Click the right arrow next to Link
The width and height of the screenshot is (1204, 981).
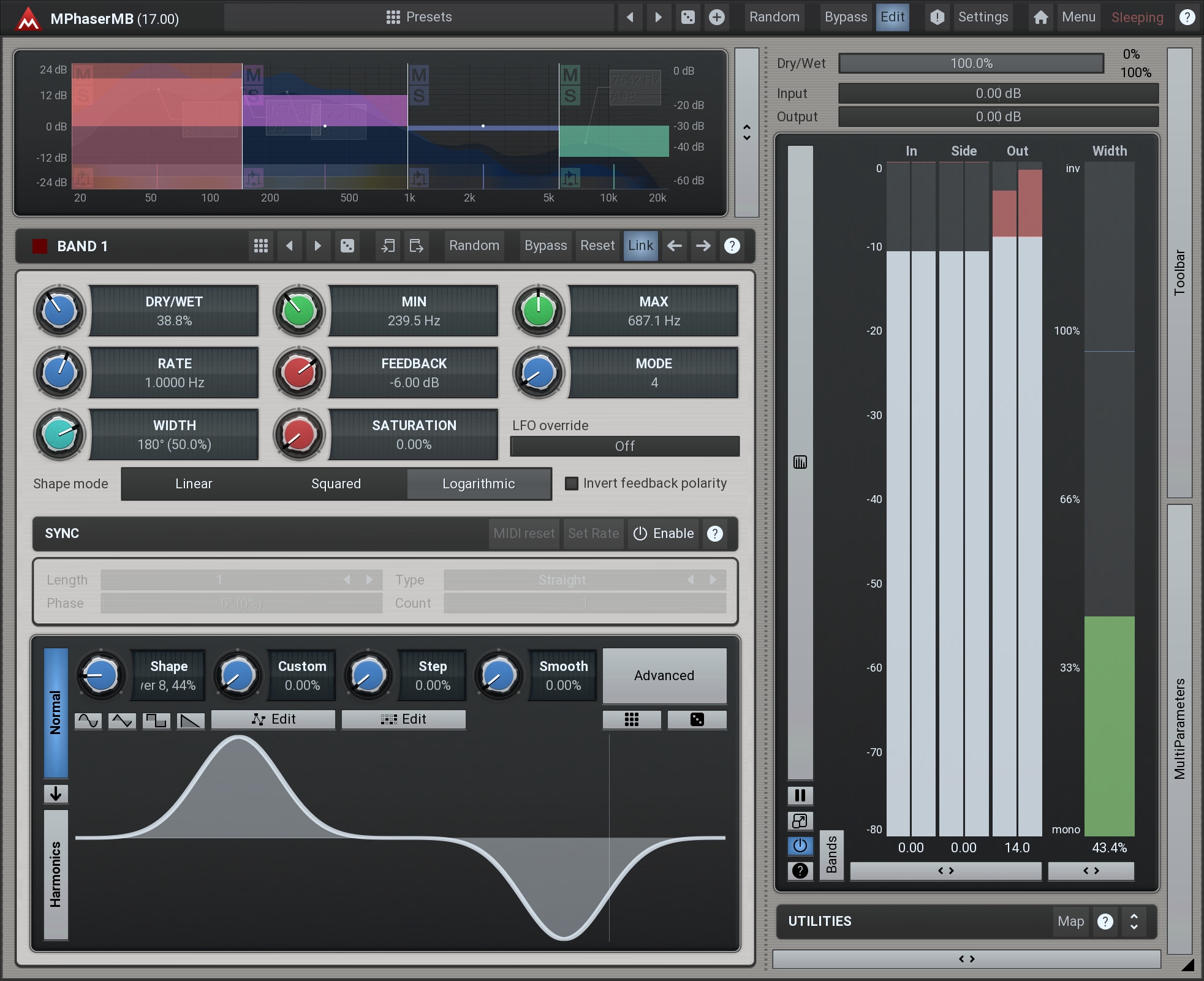tap(703, 246)
